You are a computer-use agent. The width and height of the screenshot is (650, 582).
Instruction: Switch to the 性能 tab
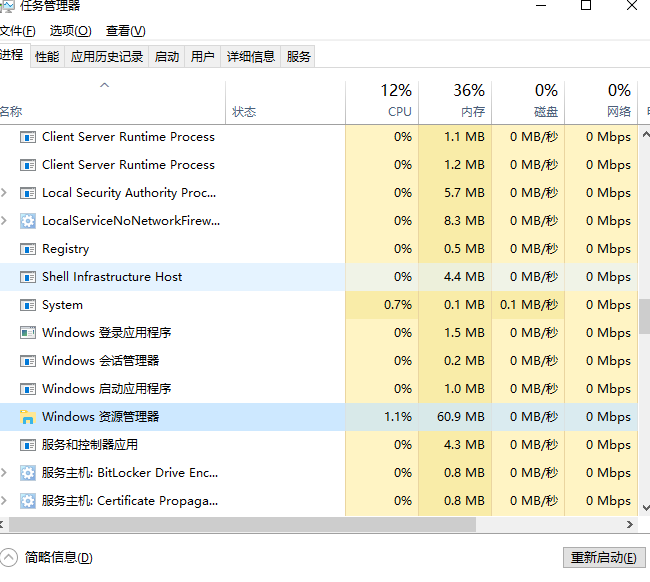pos(47,56)
